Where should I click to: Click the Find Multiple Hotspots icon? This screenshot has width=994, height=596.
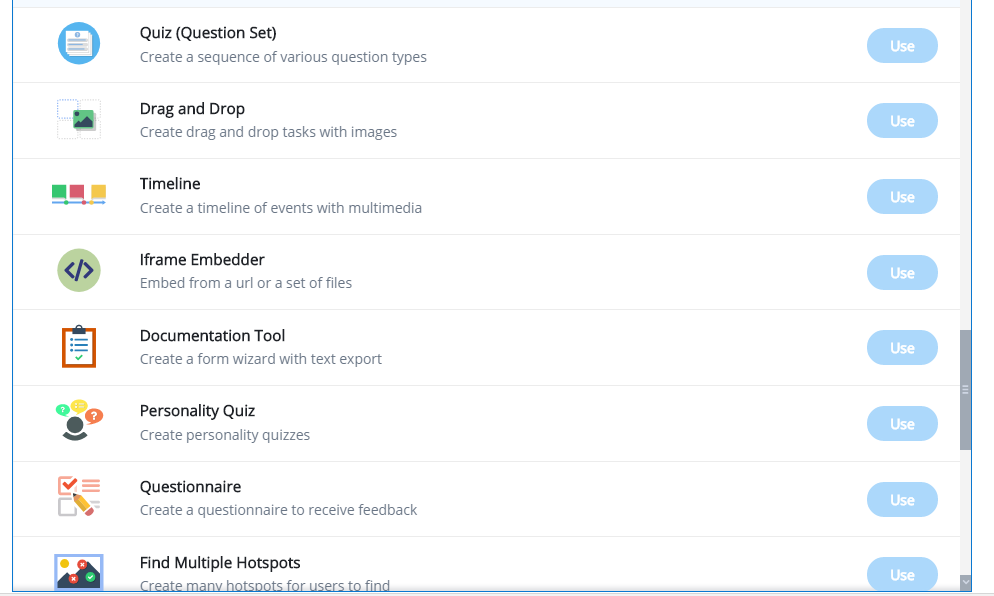coord(79,571)
